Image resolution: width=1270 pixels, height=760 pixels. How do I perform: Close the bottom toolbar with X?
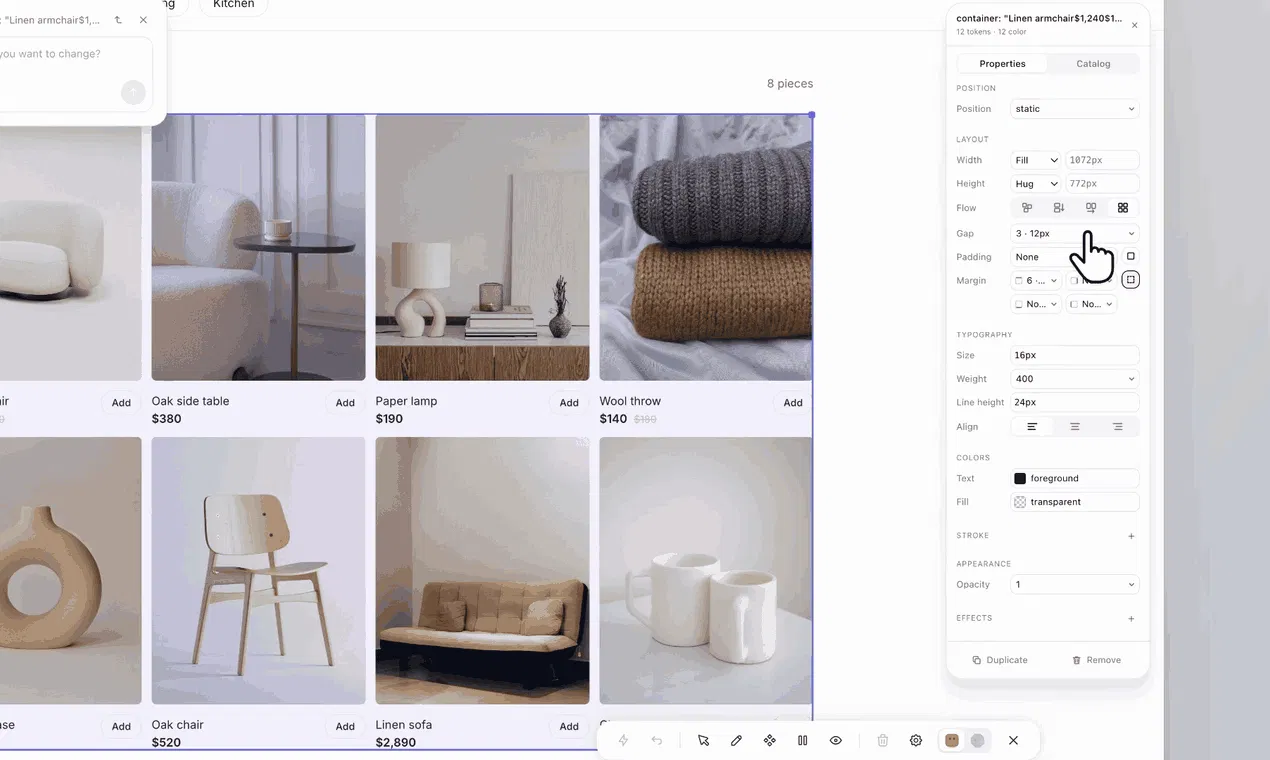1013,741
